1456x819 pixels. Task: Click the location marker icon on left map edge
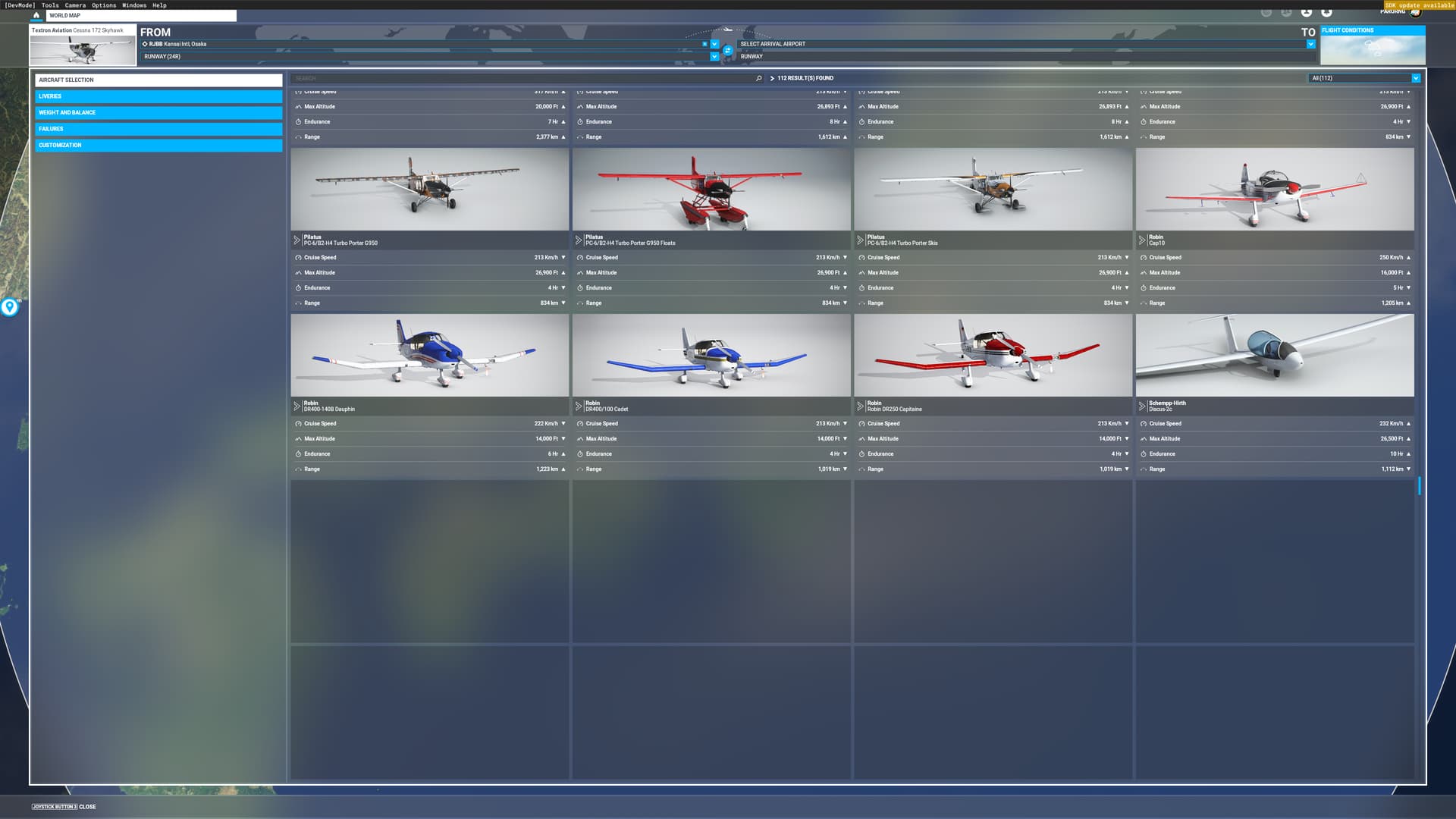pos(9,307)
